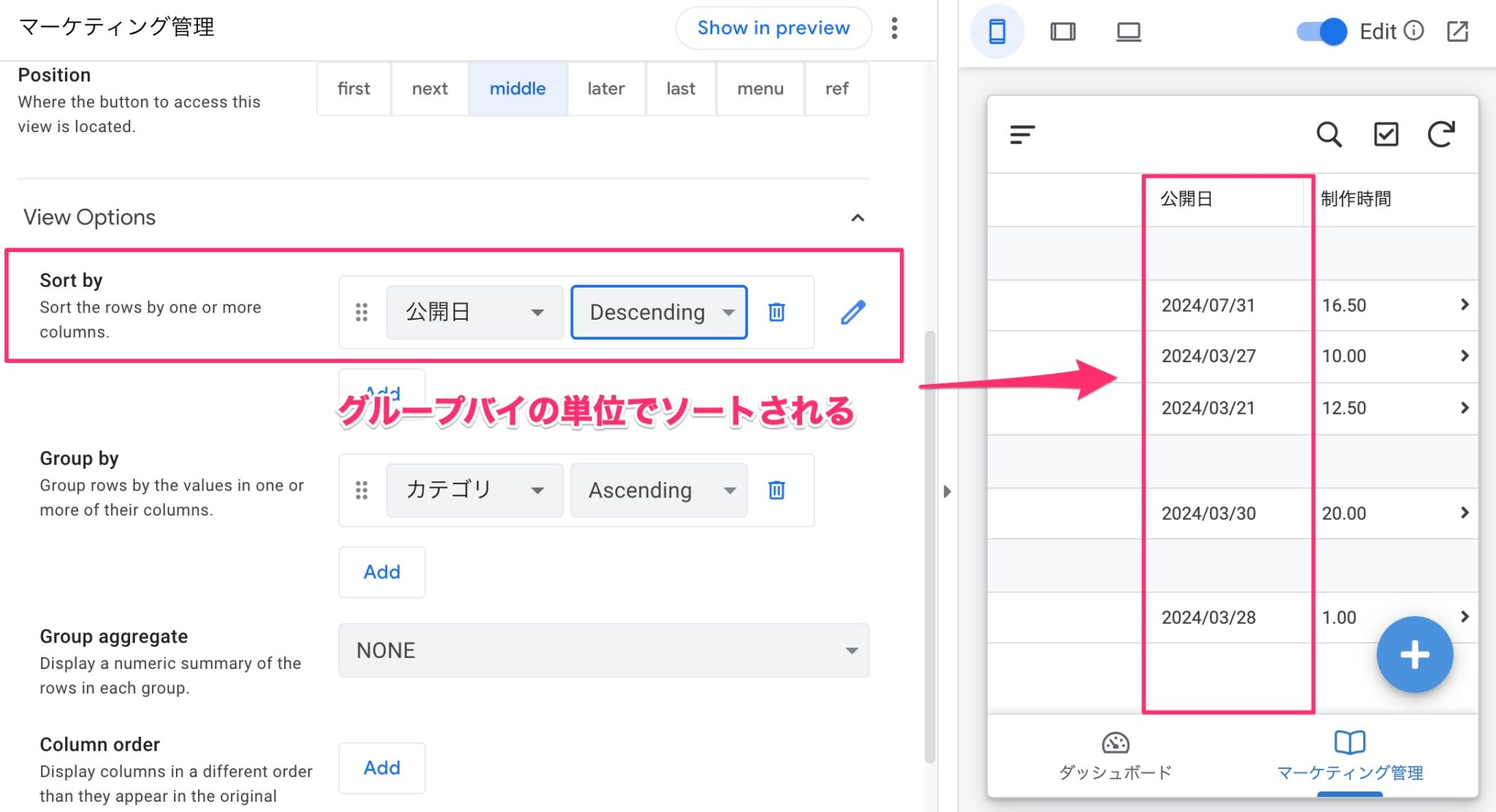Viewport: 1496px width, 812px height.
Task: Change Descending sort order dropdown
Action: [x=658, y=312]
